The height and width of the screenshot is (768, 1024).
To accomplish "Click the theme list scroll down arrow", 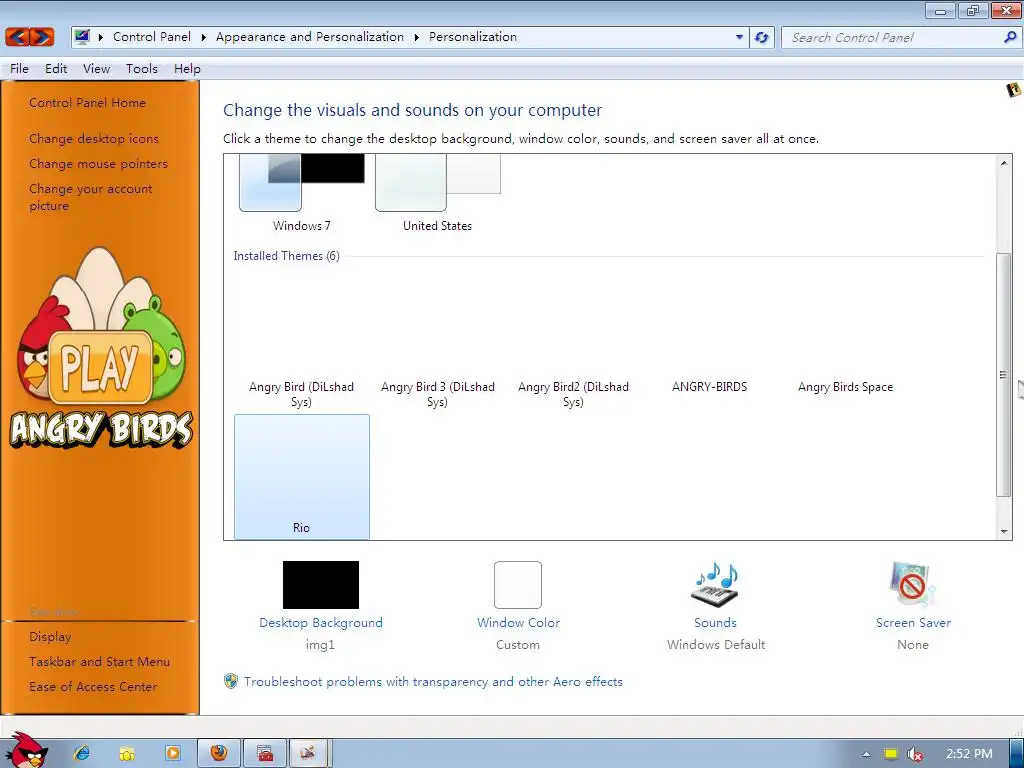I will pyautogui.click(x=1004, y=532).
